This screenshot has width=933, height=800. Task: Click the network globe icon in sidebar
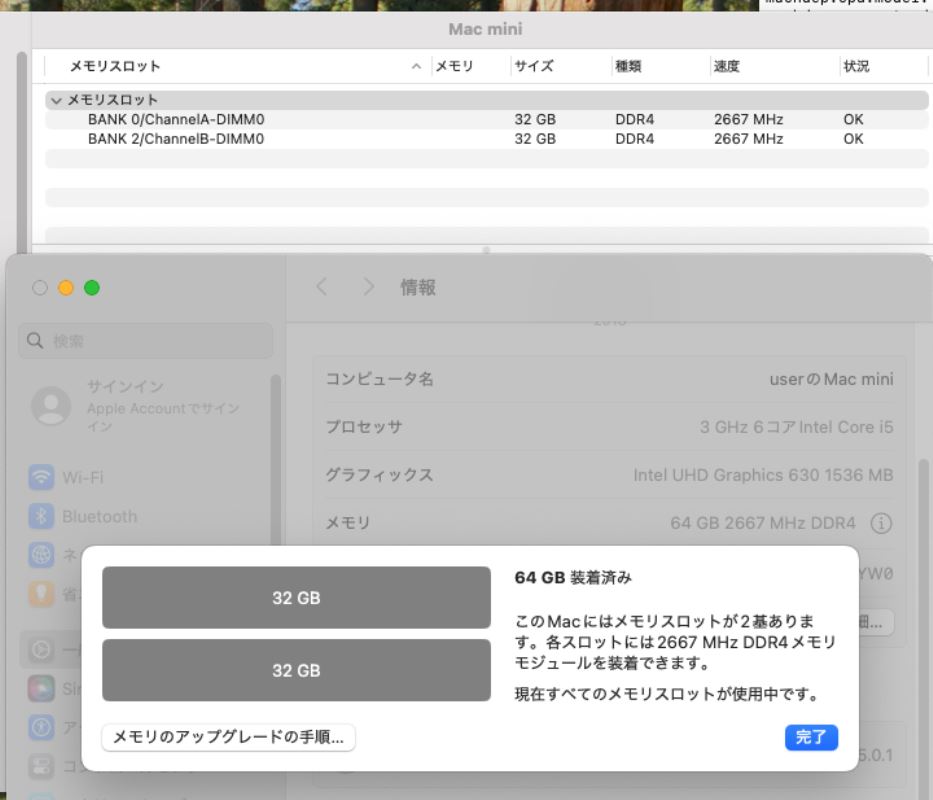[41, 555]
